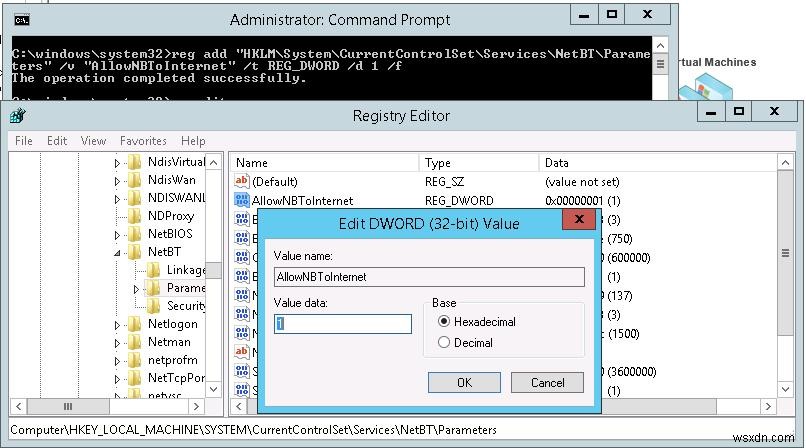Close the Edit DWORD dialog with X
Image resolution: width=806 pixels, height=448 pixels.
tap(579, 219)
